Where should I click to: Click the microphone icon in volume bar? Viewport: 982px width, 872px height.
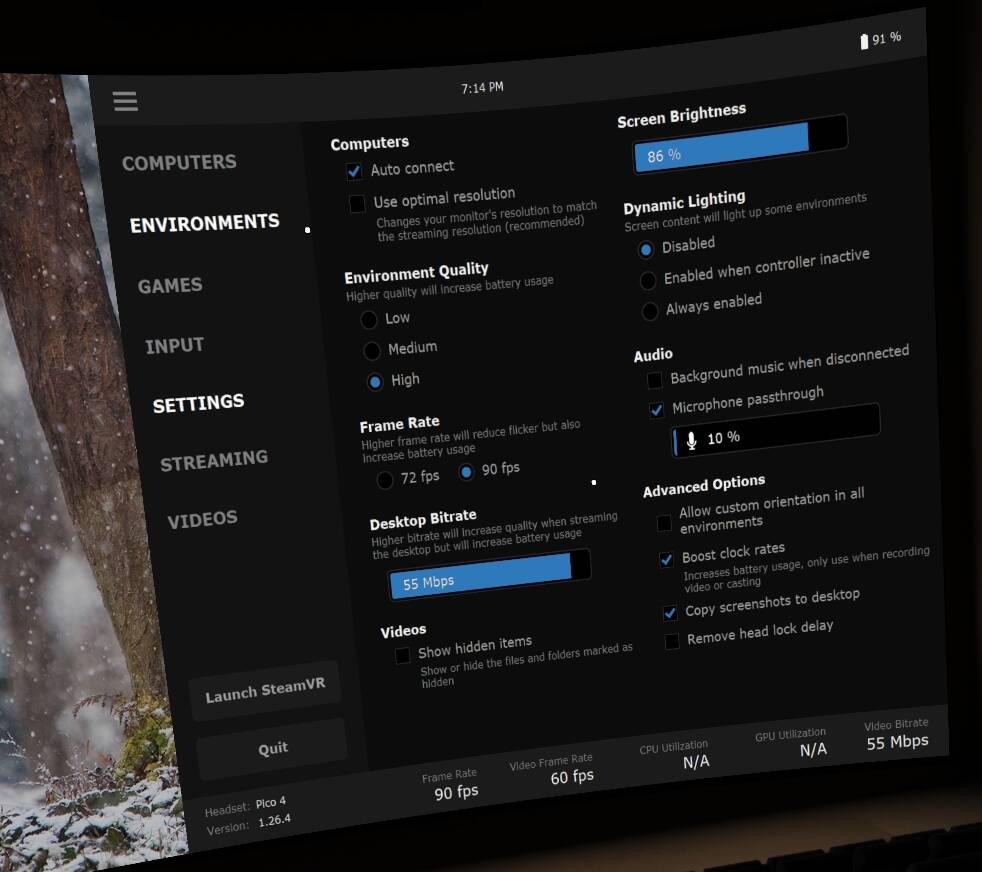tap(691, 441)
